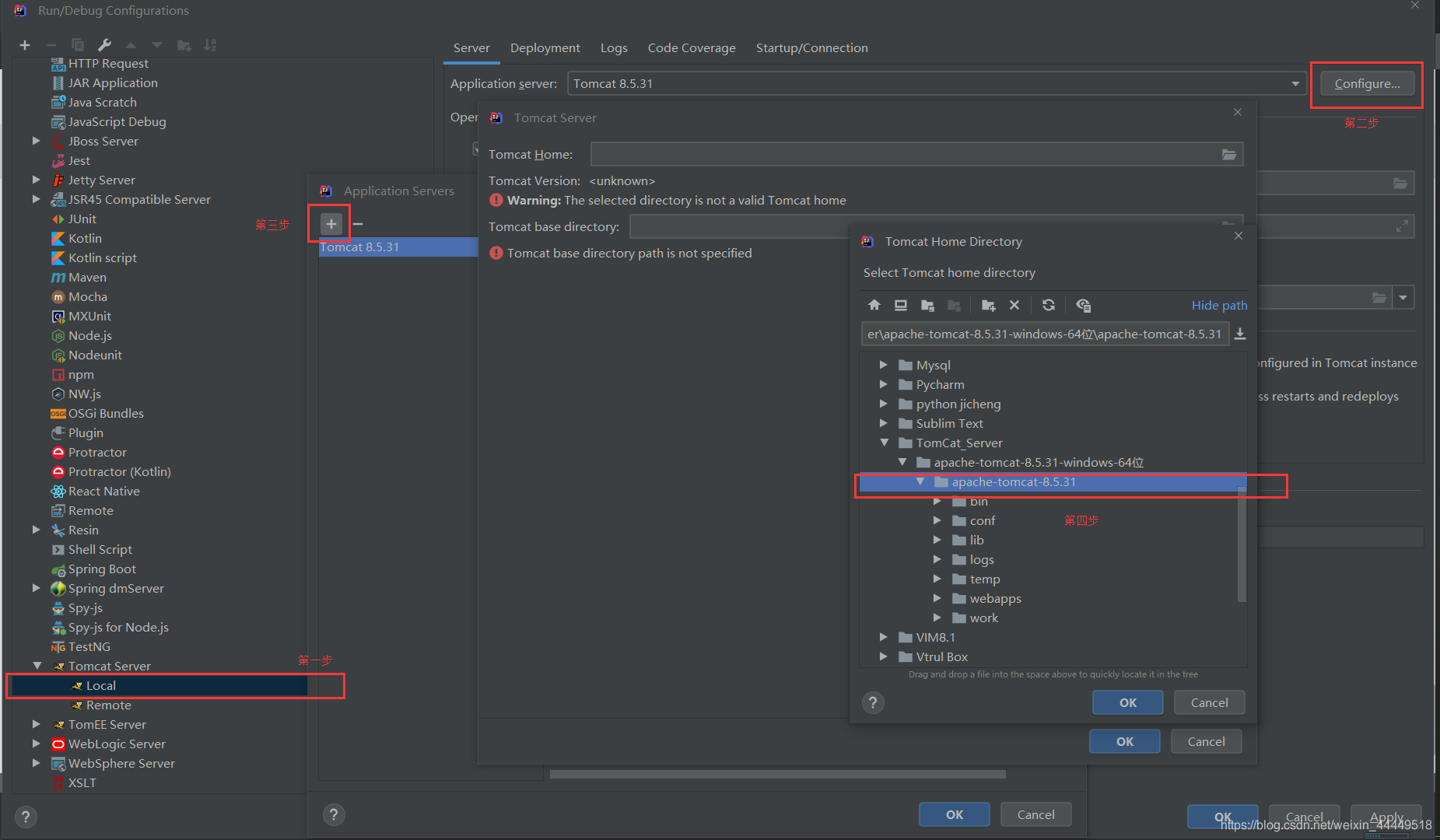The height and width of the screenshot is (840, 1440).
Task: Click the path history download arrow icon
Action: coord(1240,334)
